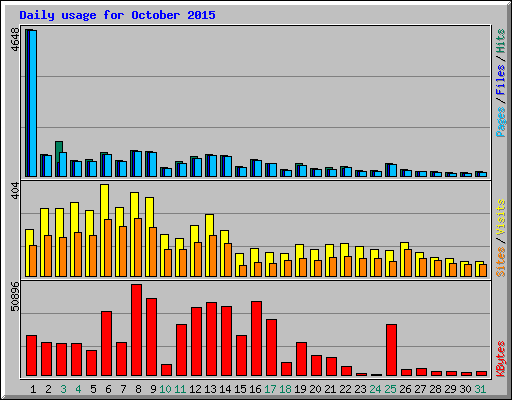
Task: Click day 30 on the x-axis
Action: [x=465, y=389]
